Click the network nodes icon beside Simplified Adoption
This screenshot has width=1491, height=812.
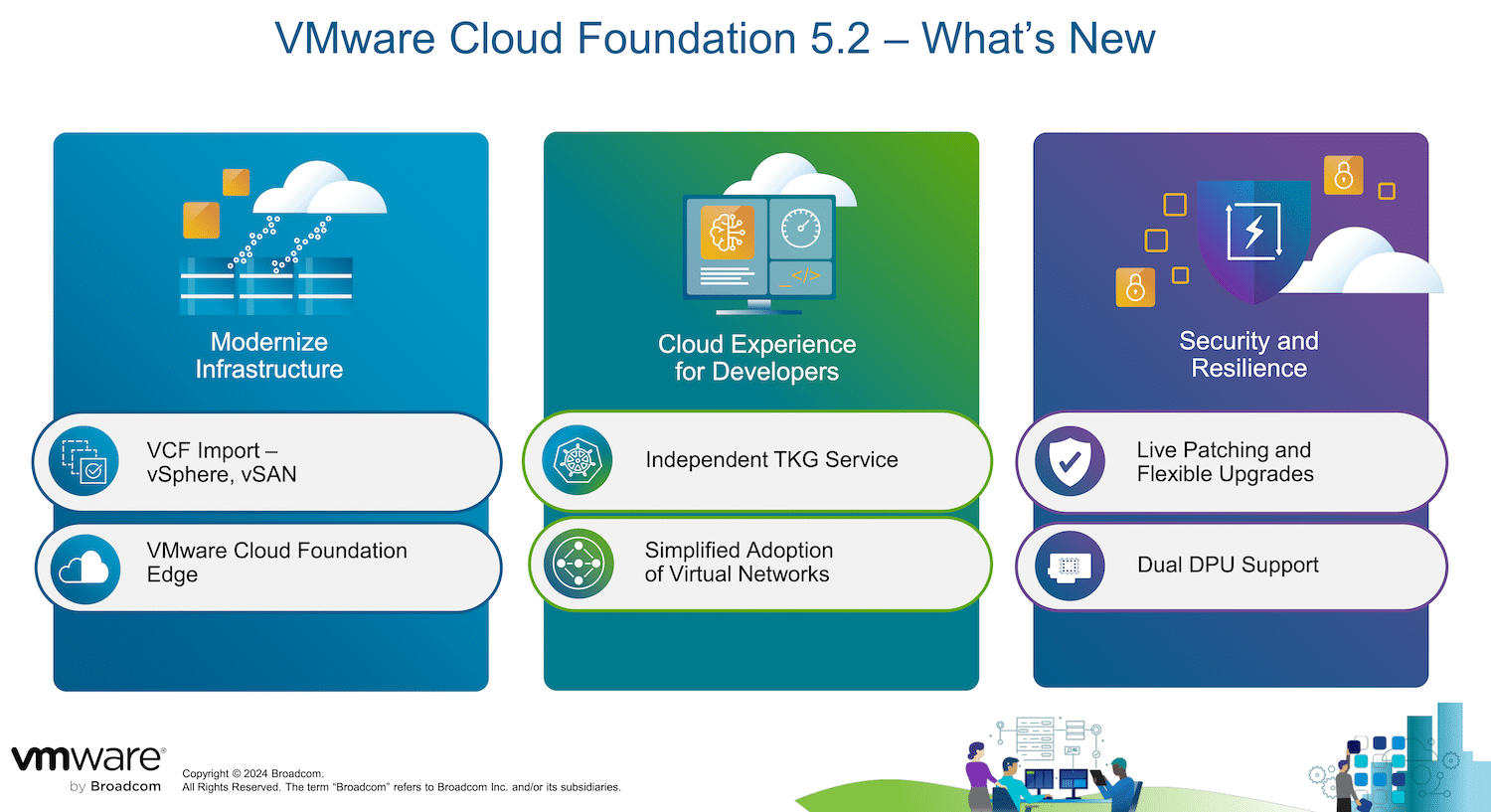click(579, 564)
